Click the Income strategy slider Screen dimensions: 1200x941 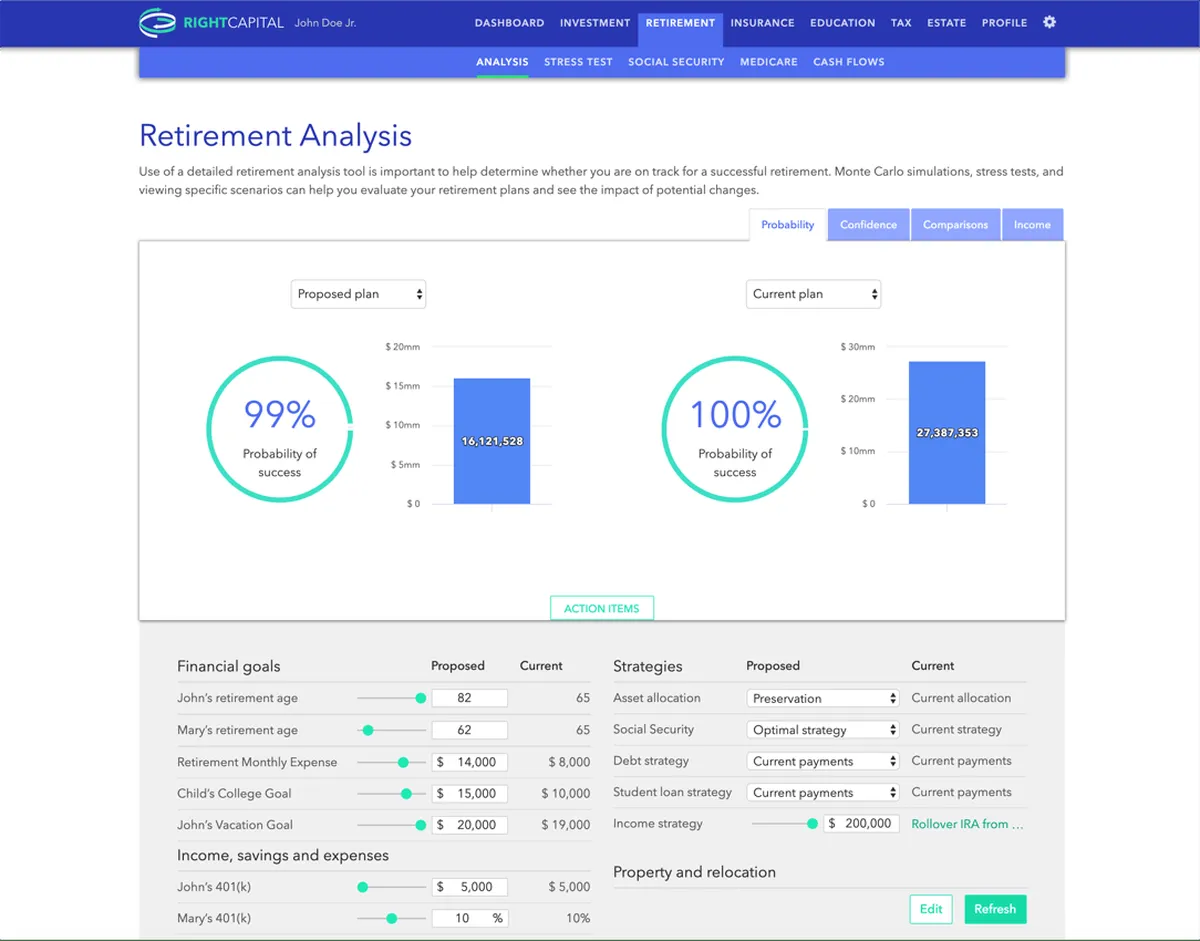point(785,824)
